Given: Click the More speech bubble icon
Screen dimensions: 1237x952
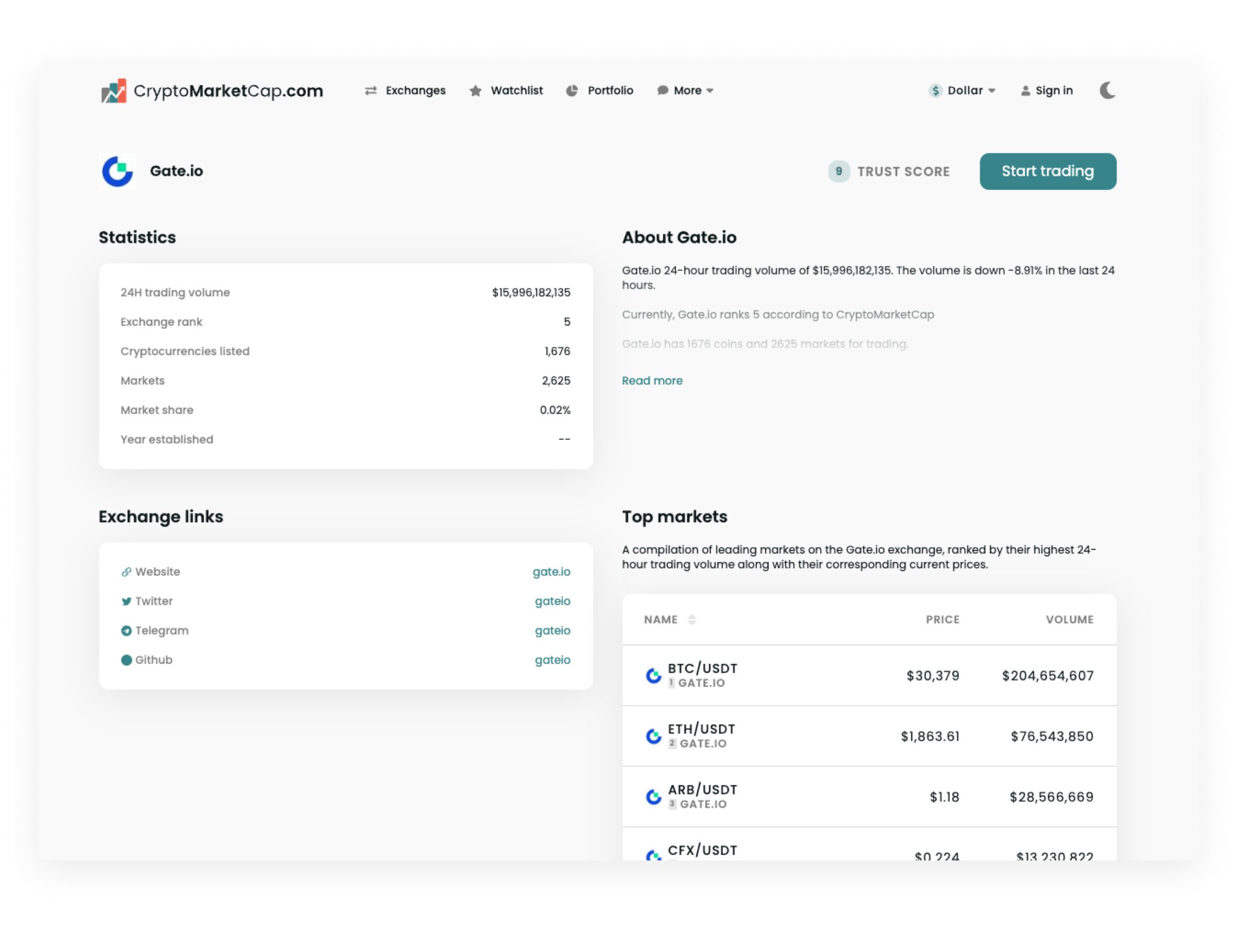Looking at the screenshot, I should click(662, 91).
